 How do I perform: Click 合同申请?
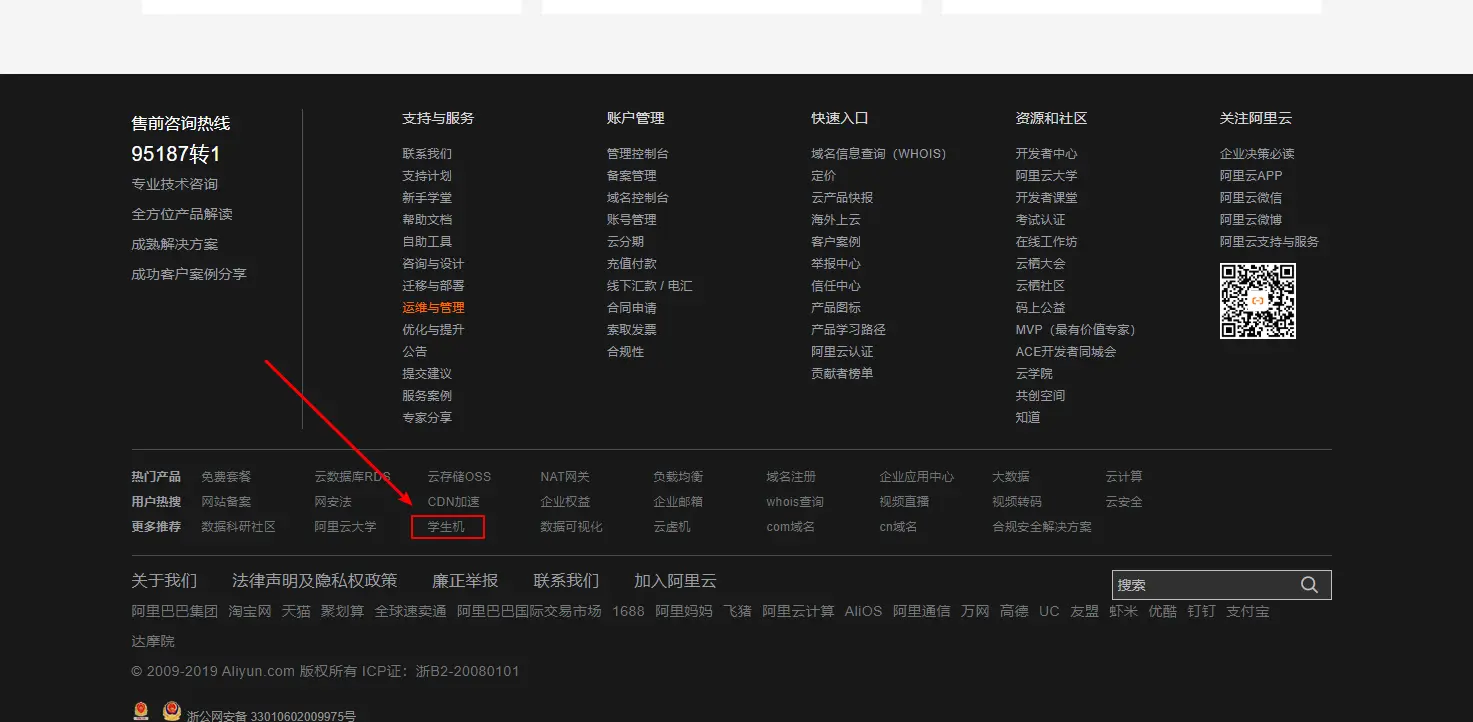pyautogui.click(x=632, y=308)
